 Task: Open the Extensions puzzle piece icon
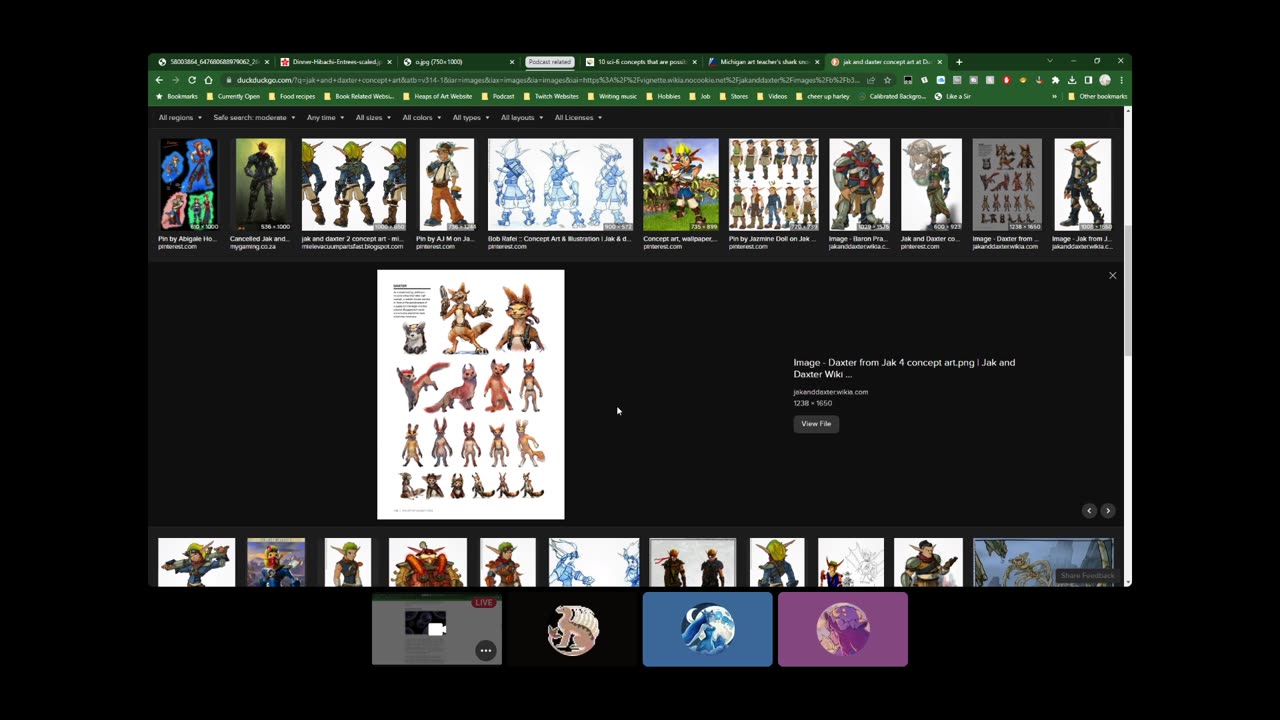1055,80
